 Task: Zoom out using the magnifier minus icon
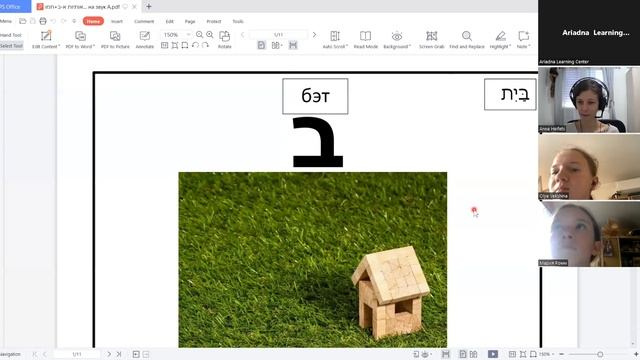(199, 35)
